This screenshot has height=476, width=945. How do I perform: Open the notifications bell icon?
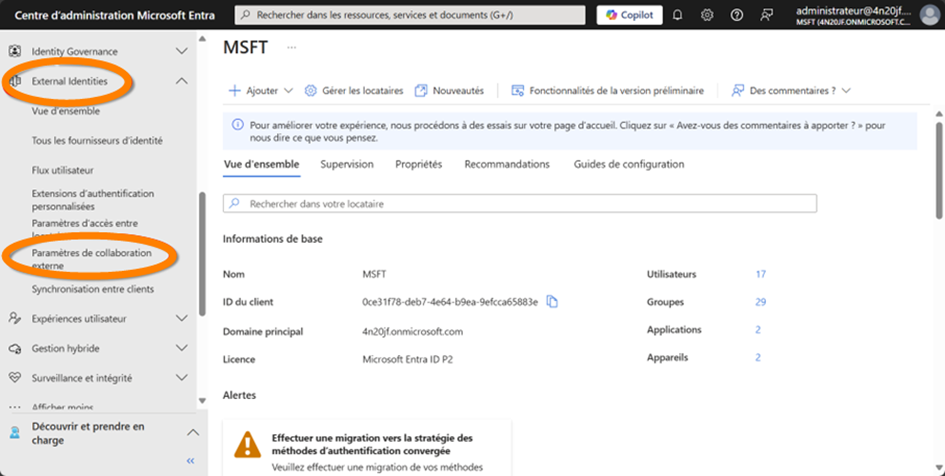(x=678, y=15)
